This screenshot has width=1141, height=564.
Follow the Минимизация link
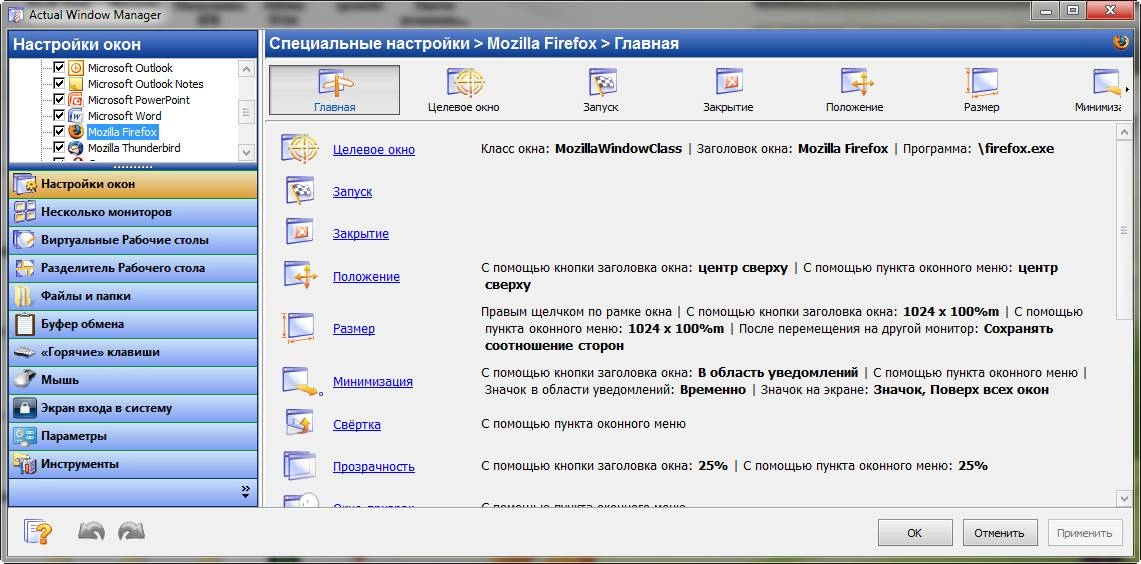click(x=373, y=381)
